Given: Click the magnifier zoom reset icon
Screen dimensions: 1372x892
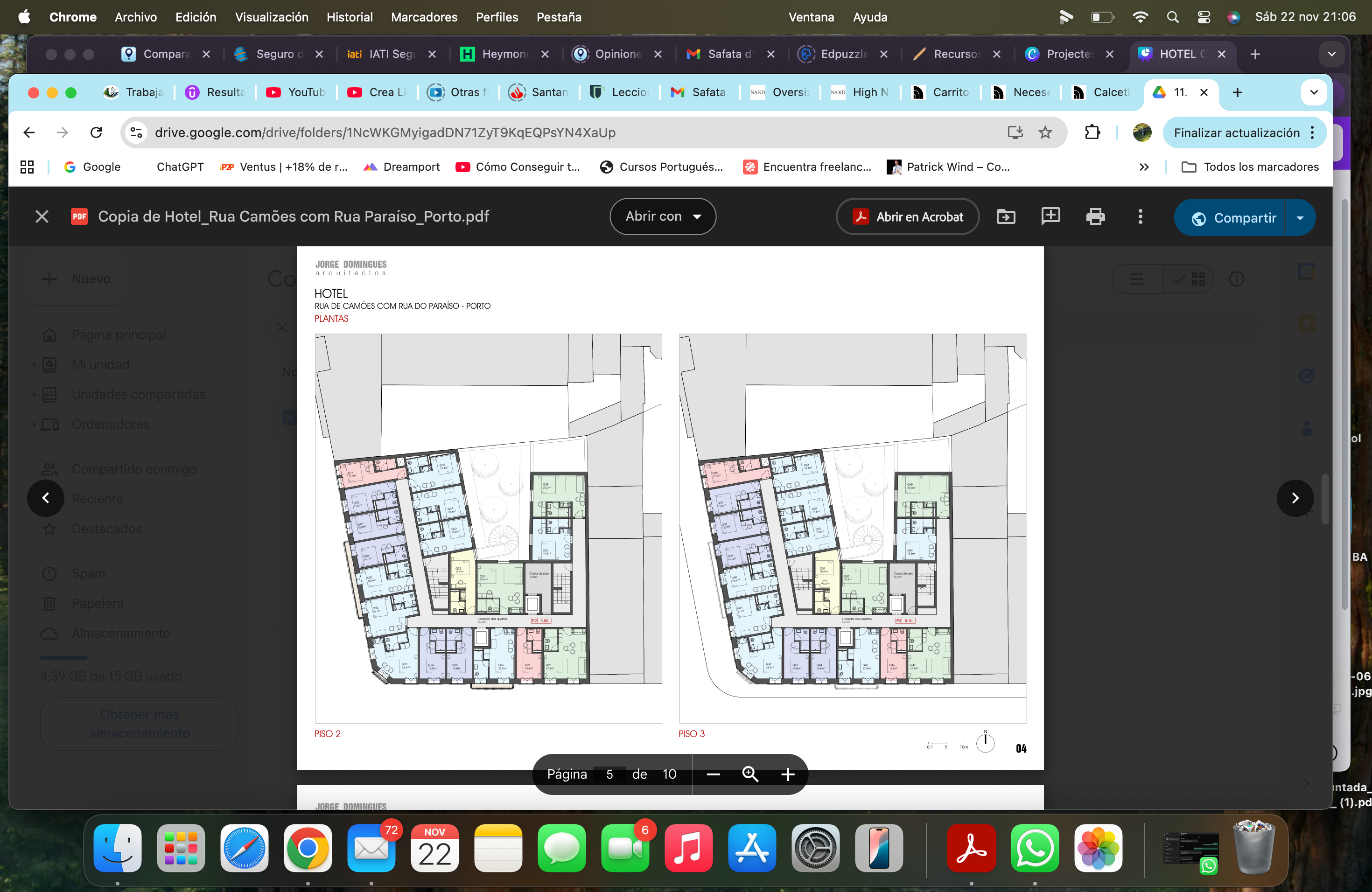Looking at the screenshot, I should (750, 774).
